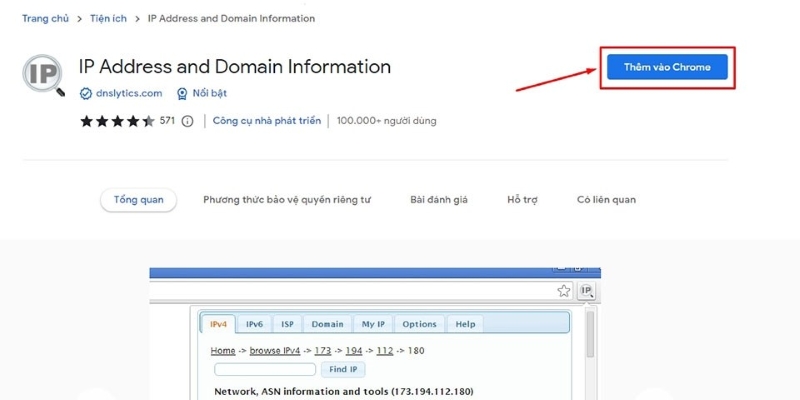Click the Home link in popup breadcrumb
The width and height of the screenshot is (800, 400).
(223, 351)
